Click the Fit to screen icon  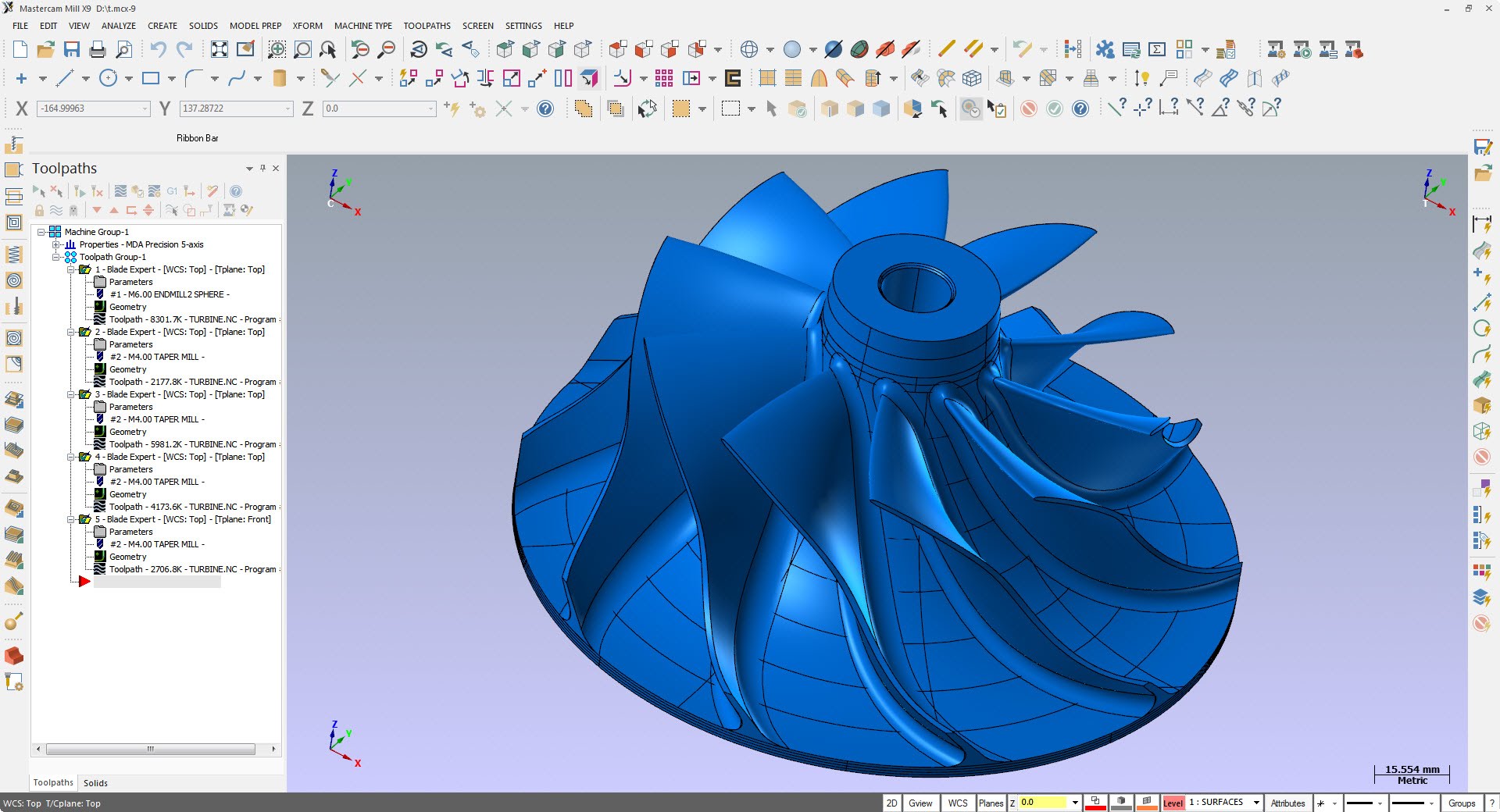click(x=220, y=50)
